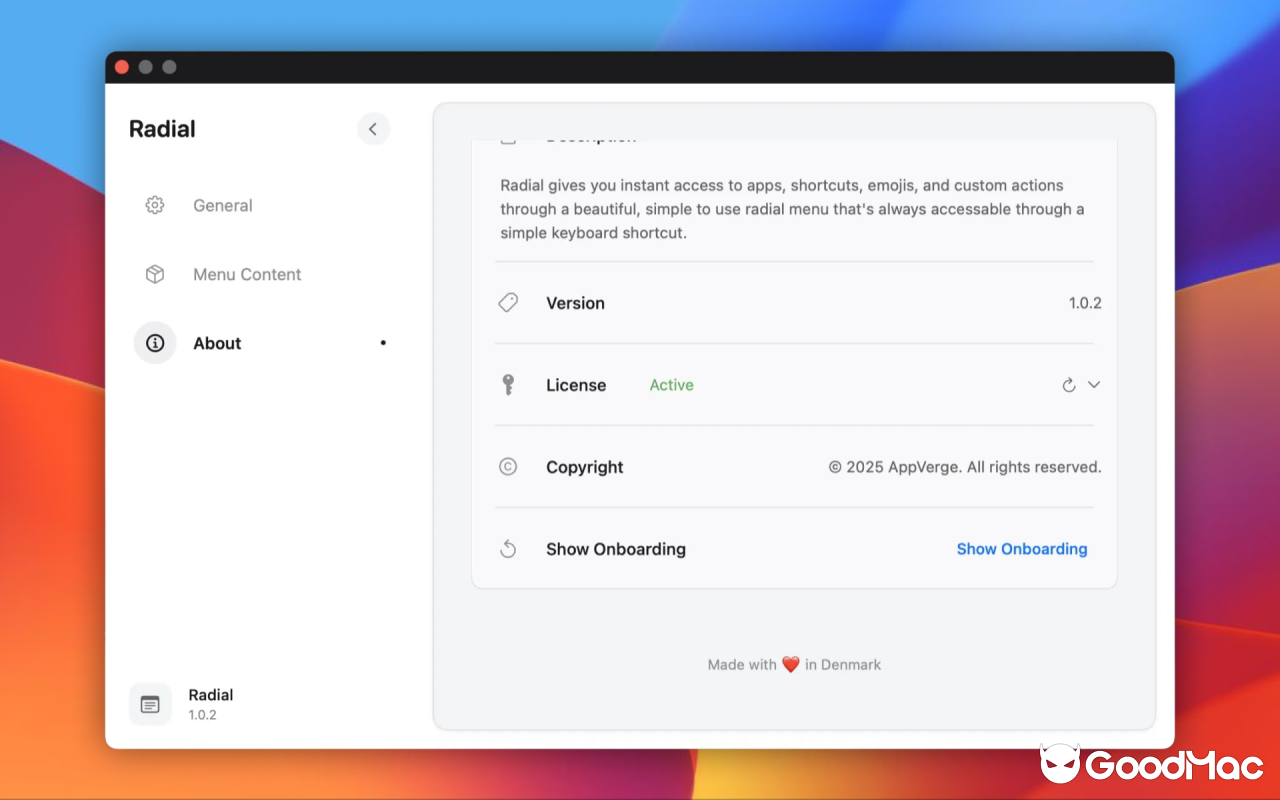The width and height of the screenshot is (1280, 800).
Task: Click the tag icon beside Version
Action: (x=508, y=302)
